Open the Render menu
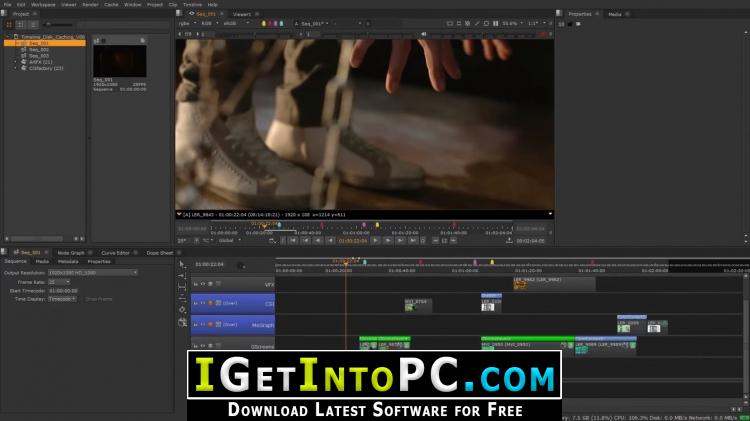 90,4
